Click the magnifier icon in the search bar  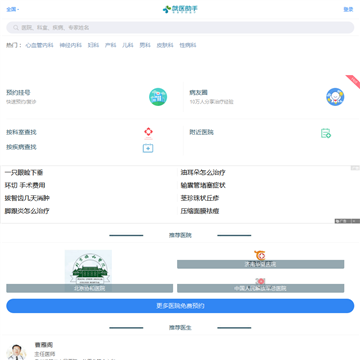pos(16,28)
